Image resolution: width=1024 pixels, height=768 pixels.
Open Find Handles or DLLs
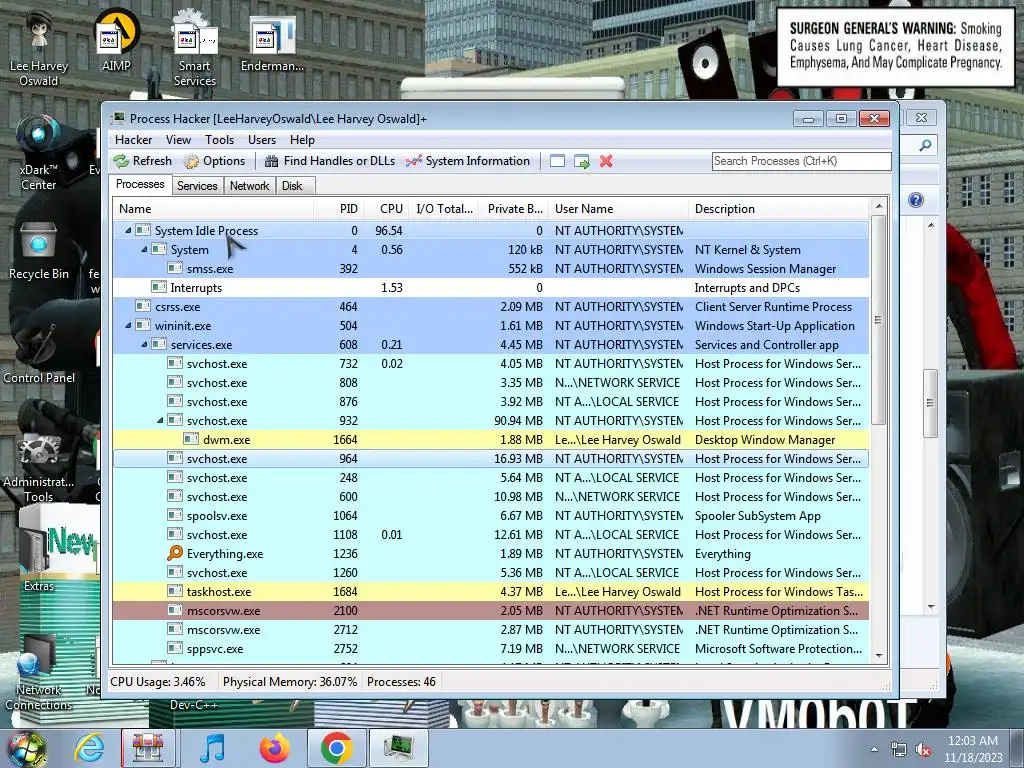(330, 161)
